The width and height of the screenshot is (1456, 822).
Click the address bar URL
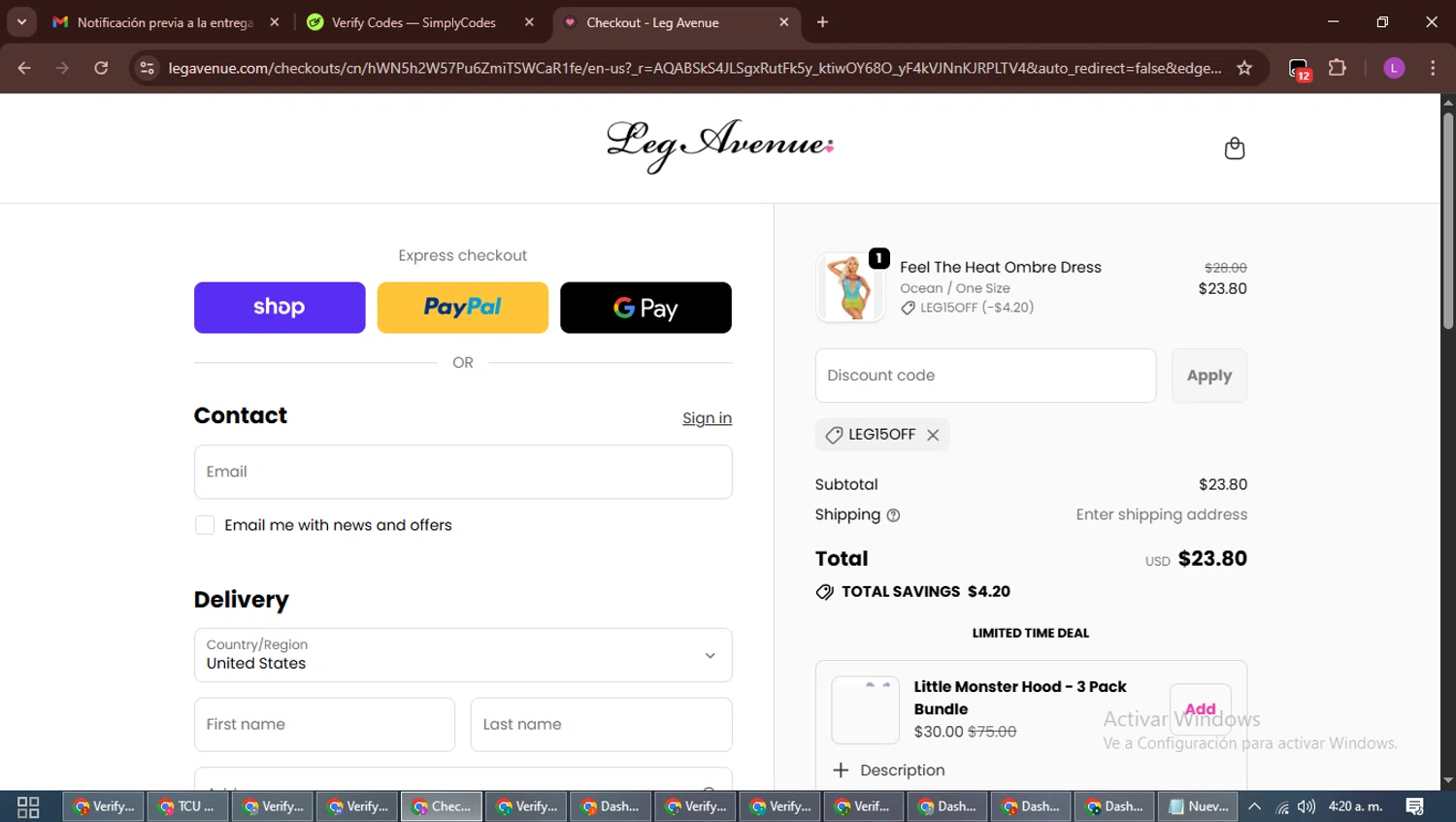pyautogui.click(x=694, y=68)
